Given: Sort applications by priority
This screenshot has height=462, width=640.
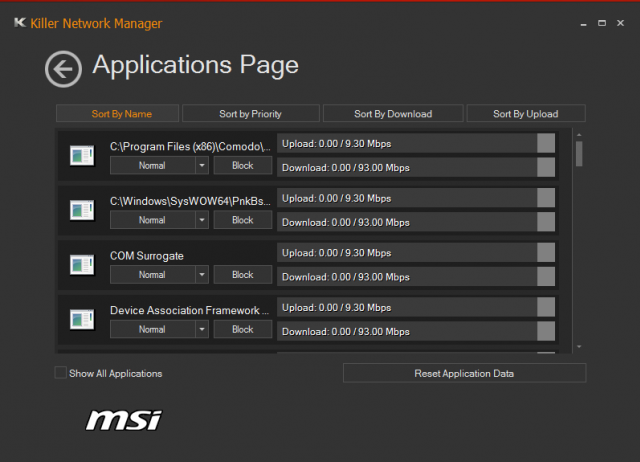Looking at the screenshot, I should coord(251,113).
